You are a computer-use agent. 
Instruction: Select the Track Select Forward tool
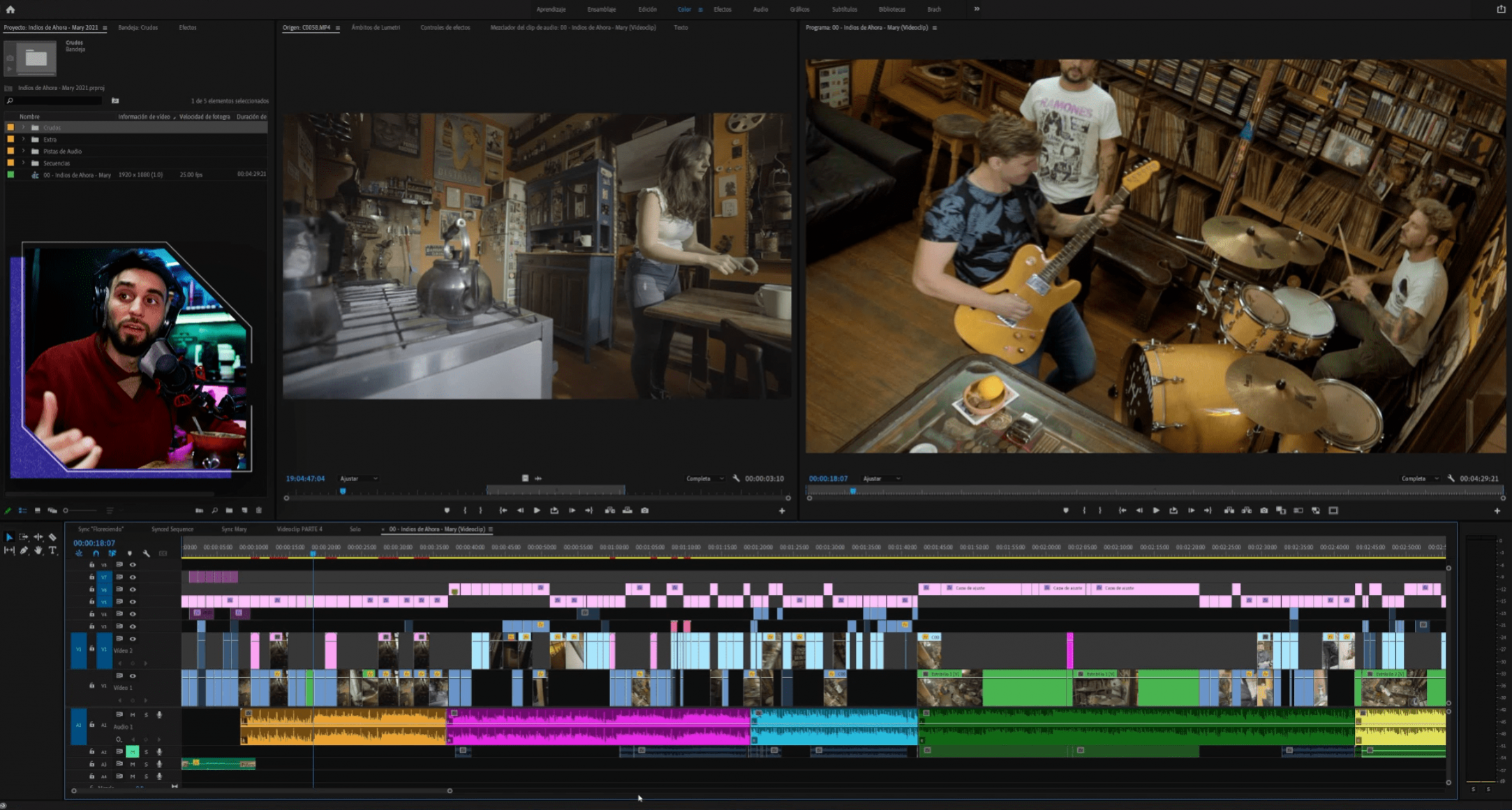24,537
